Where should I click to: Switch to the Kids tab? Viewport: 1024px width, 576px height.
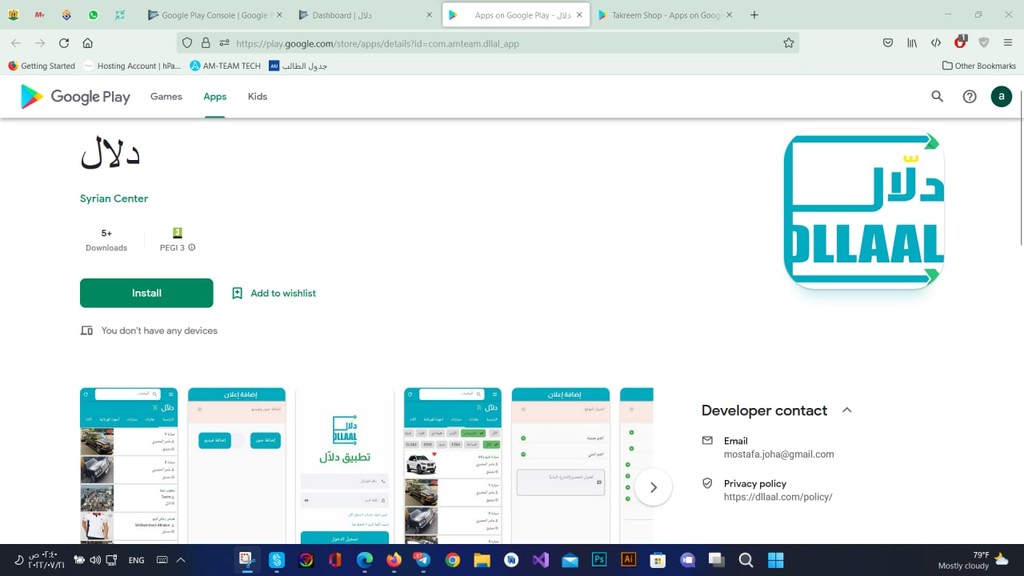[257, 97]
